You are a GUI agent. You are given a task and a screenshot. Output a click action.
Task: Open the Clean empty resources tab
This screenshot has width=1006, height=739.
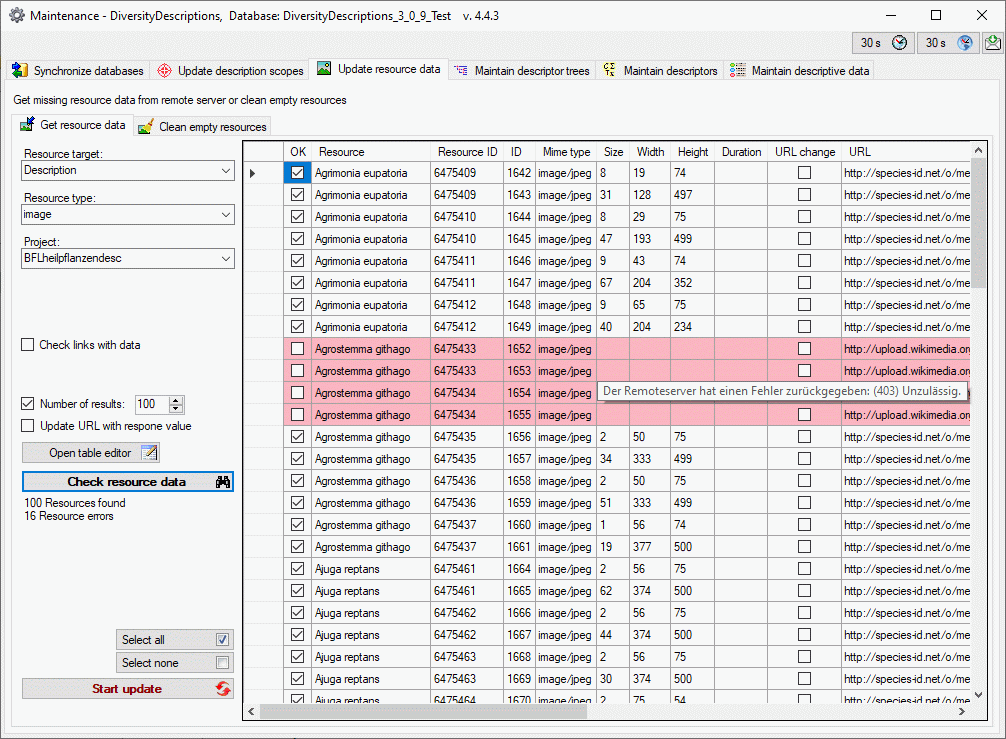(x=203, y=127)
